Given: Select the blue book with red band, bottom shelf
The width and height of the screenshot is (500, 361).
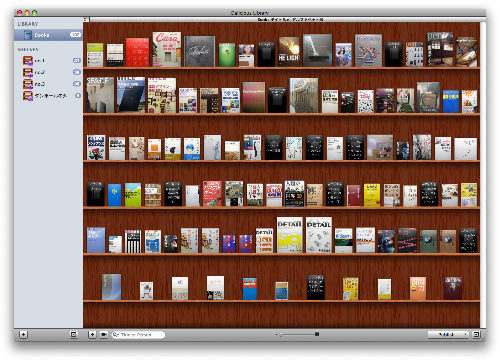Looking at the screenshot, I should point(250,289).
